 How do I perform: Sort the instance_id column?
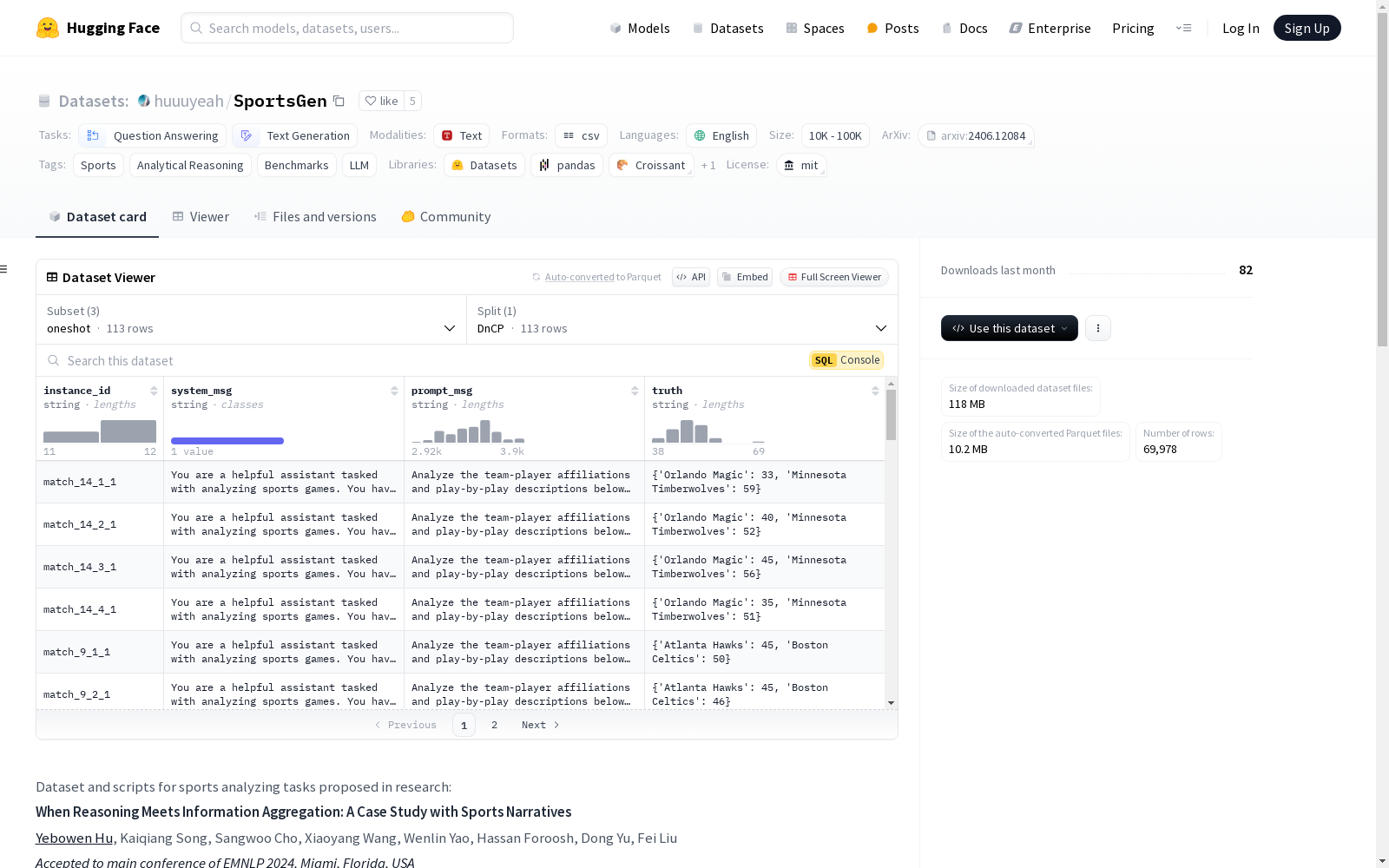[154, 391]
